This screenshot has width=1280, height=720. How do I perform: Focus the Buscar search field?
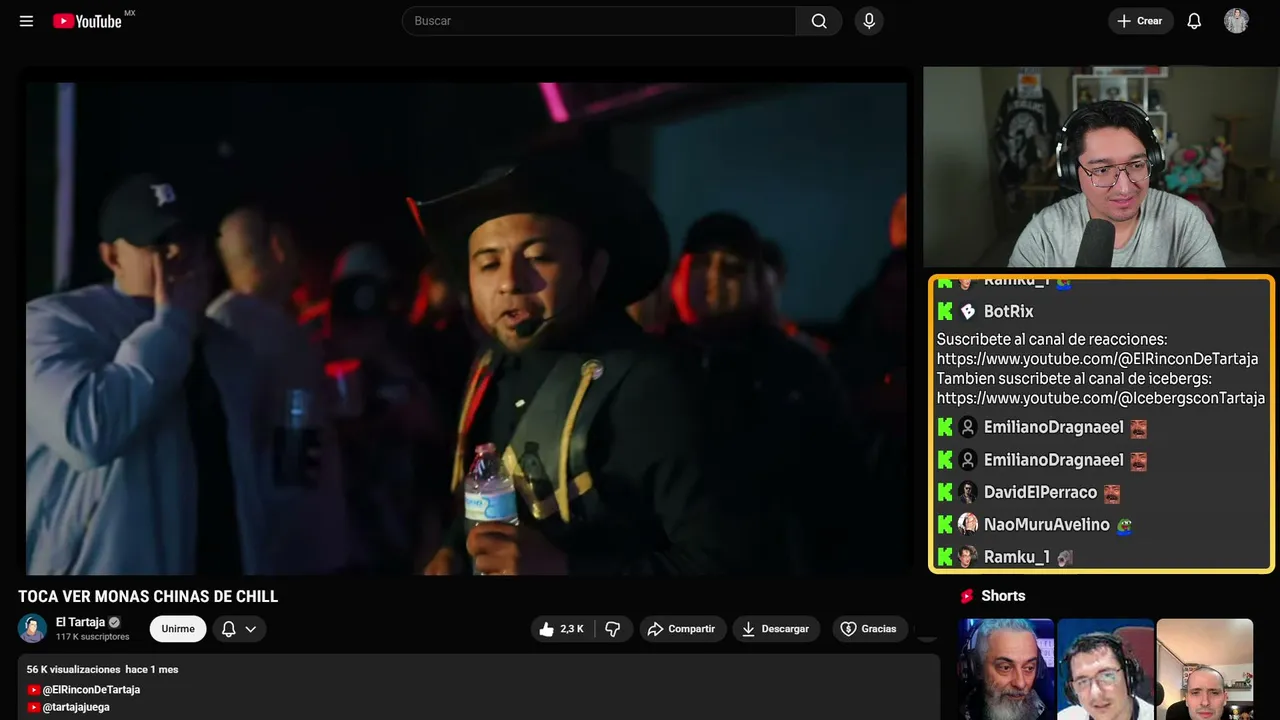pyautogui.click(x=599, y=21)
